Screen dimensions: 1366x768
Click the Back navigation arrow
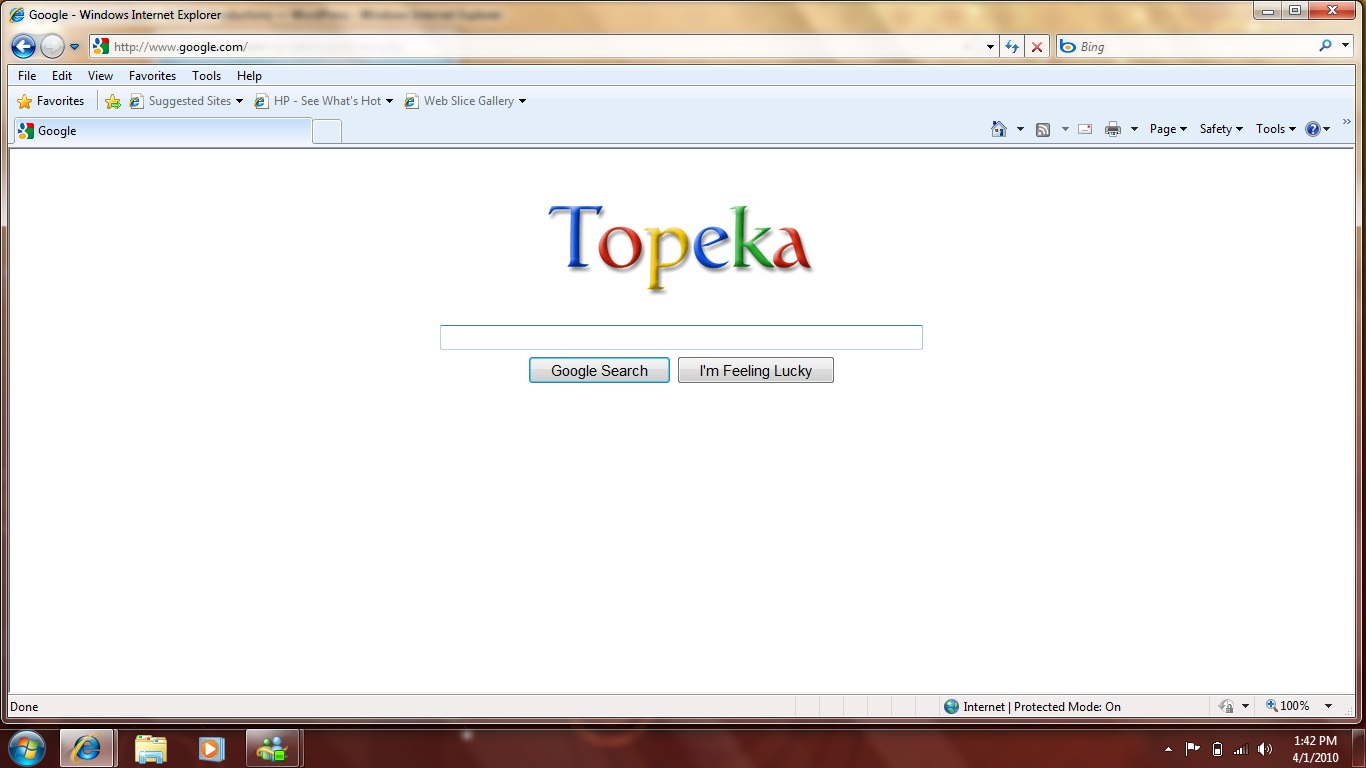[23, 47]
